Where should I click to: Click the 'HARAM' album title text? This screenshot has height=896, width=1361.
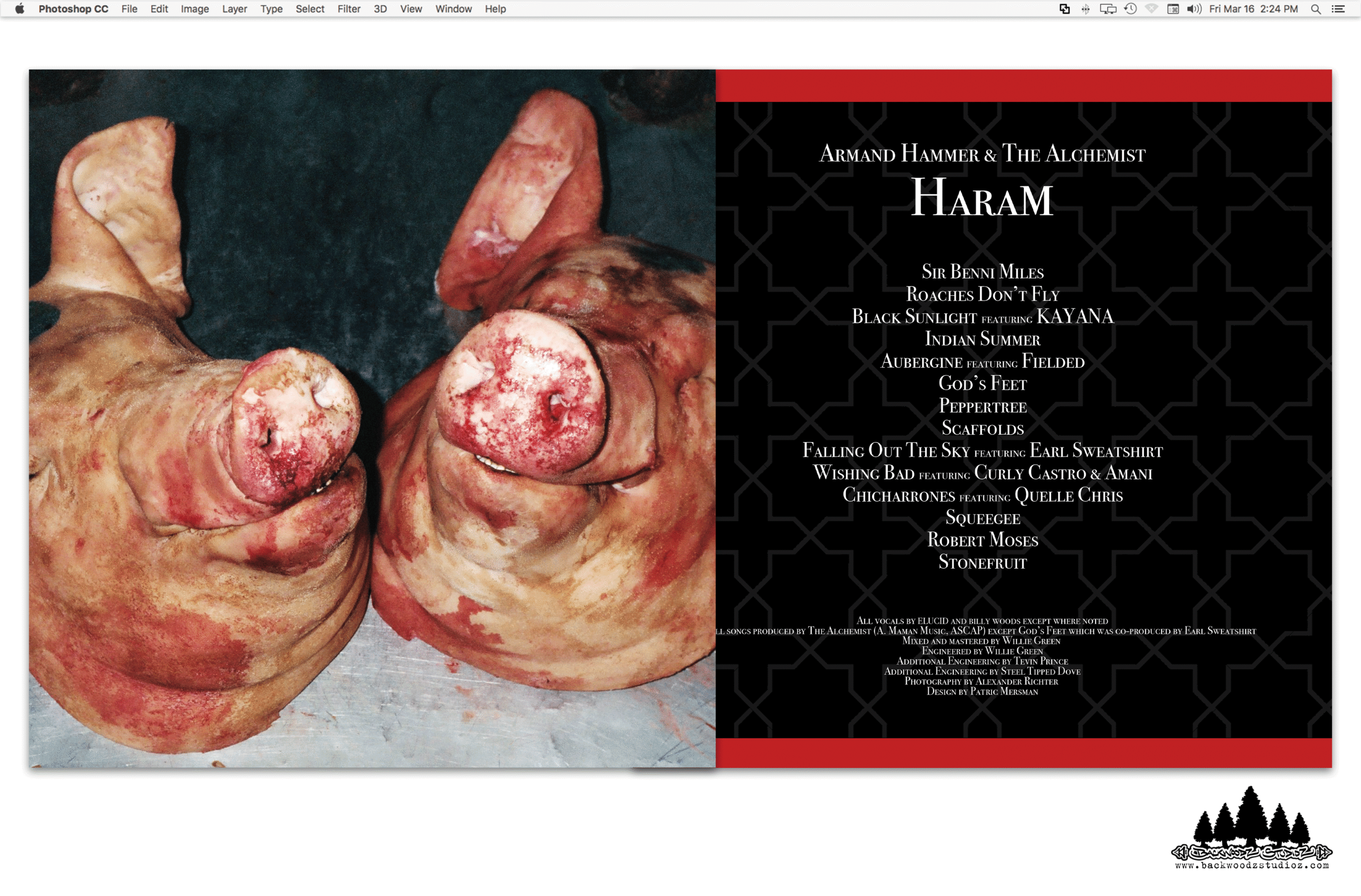(x=982, y=198)
